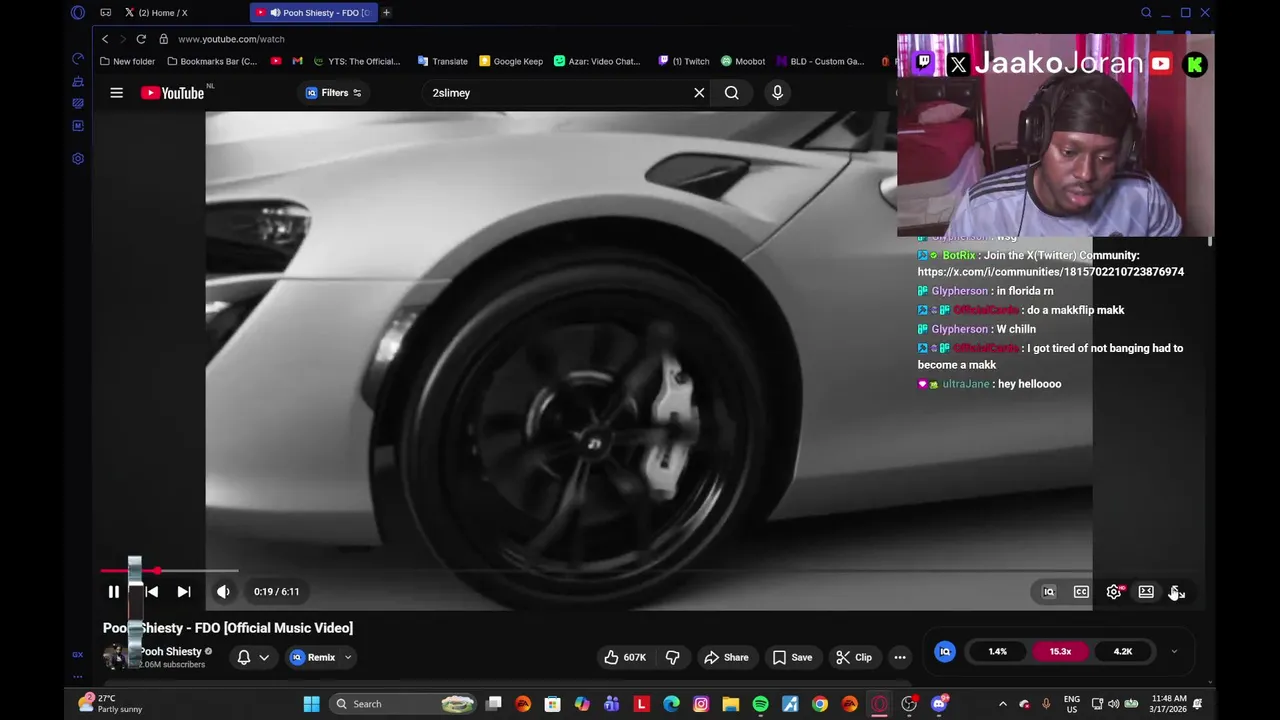This screenshot has height=720, width=1280.
Task: Share the video
Action: (x=726, y=657)
